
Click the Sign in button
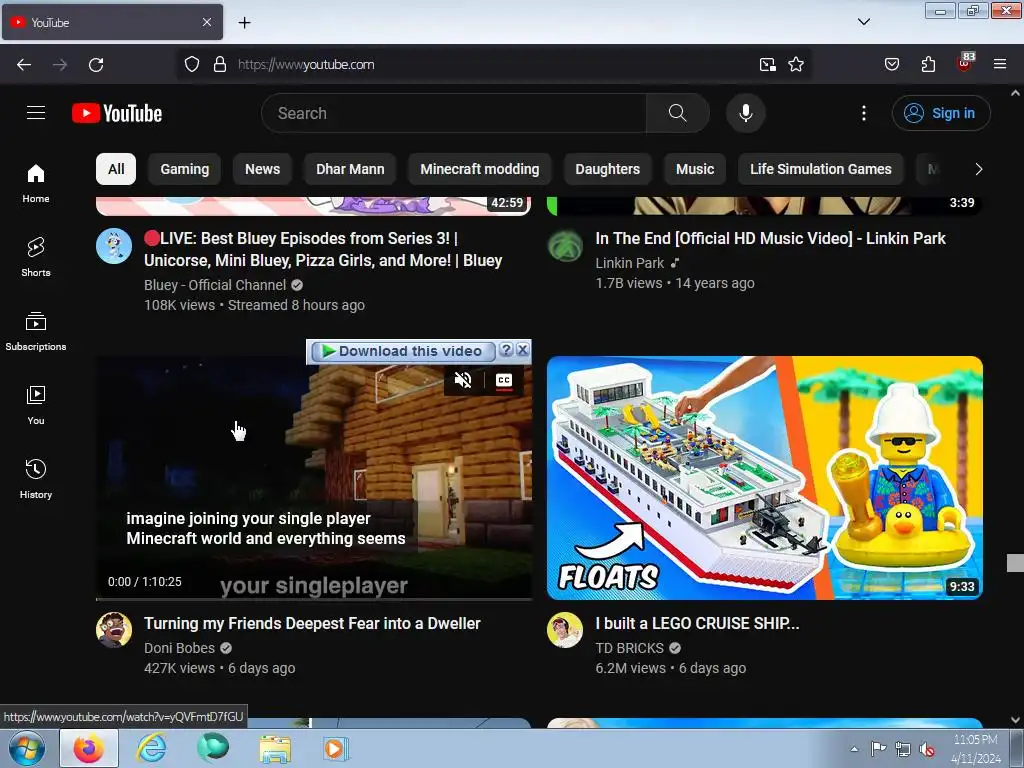(940, 113)
